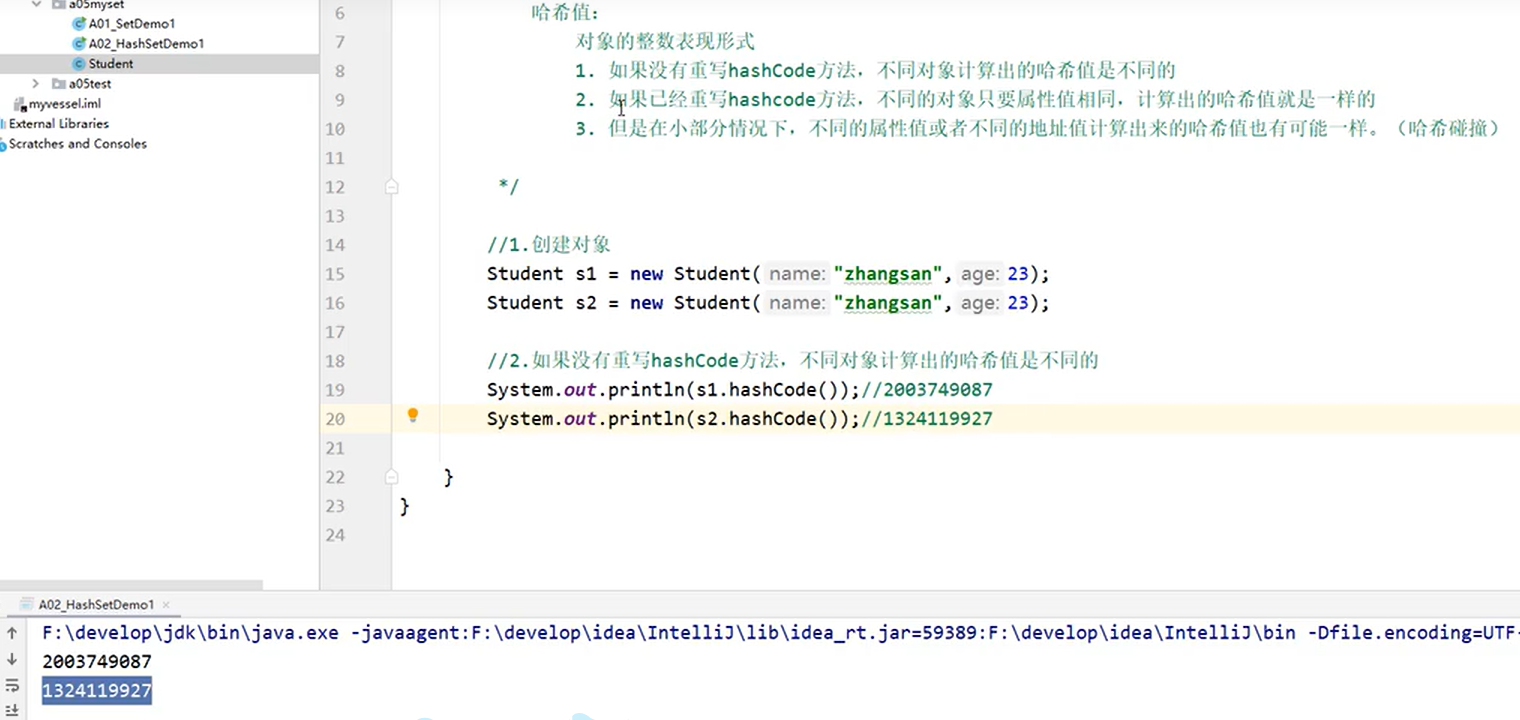Click the comment starting //2.如果没有重写hashCode
Screen dimensions: 1520x720
(793, 361)
